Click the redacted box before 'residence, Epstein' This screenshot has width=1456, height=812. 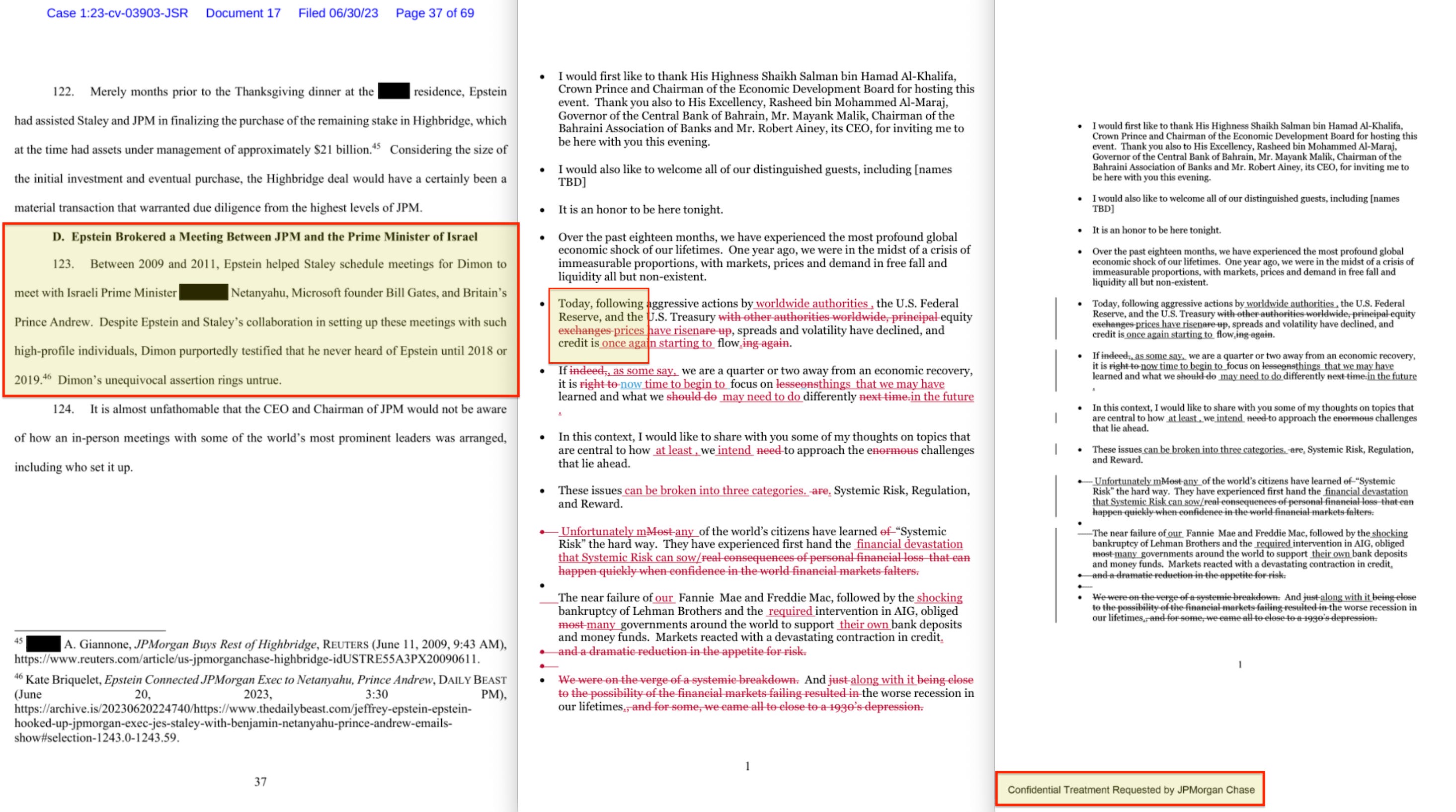(394, 91)
